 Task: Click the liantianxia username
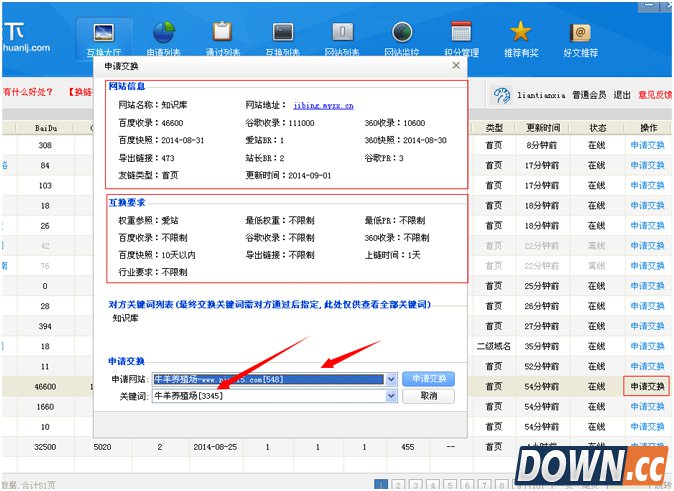tap(541, 95)
